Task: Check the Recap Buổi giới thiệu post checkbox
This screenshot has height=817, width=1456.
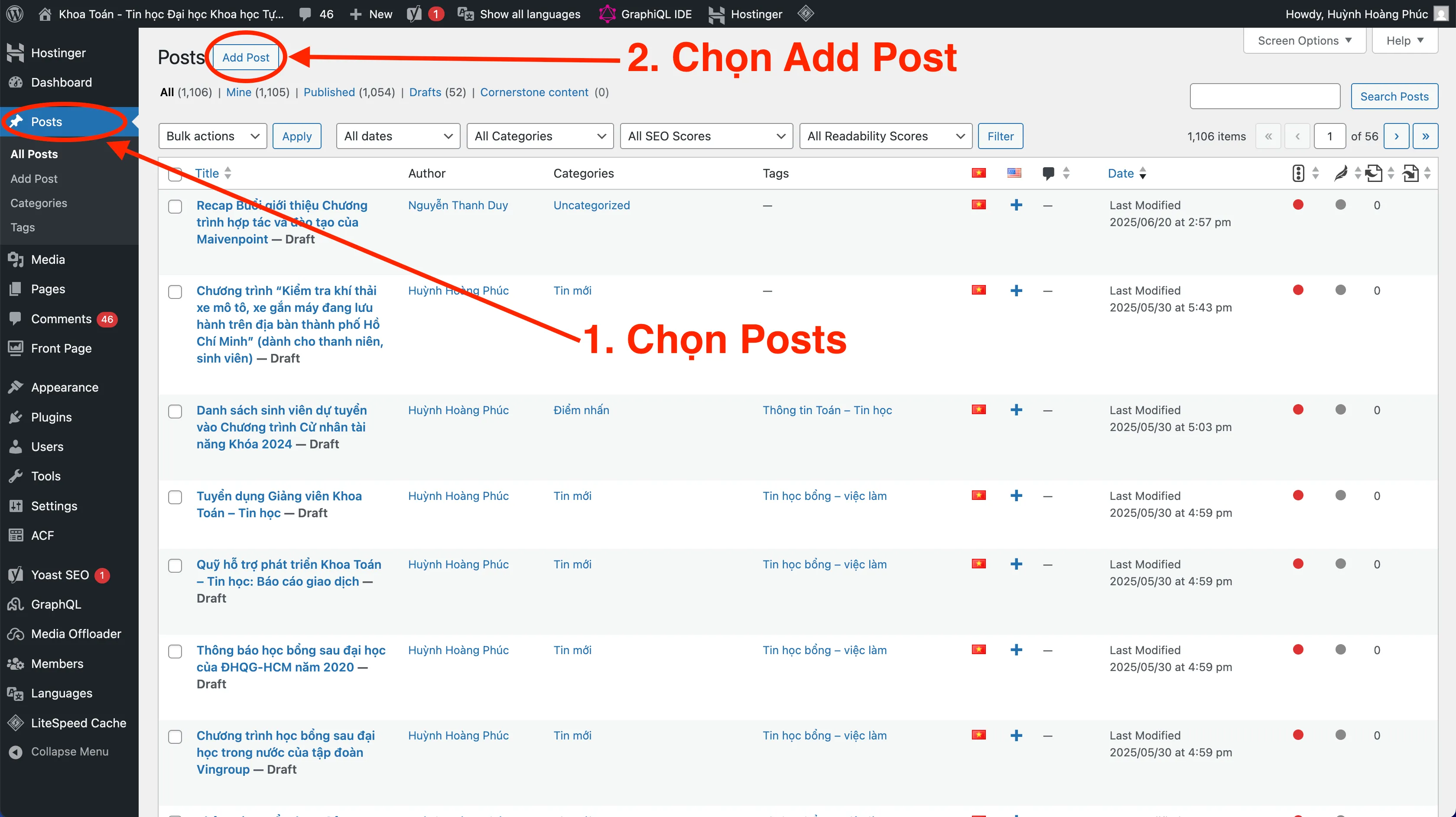Action: (x=175, y=206)
